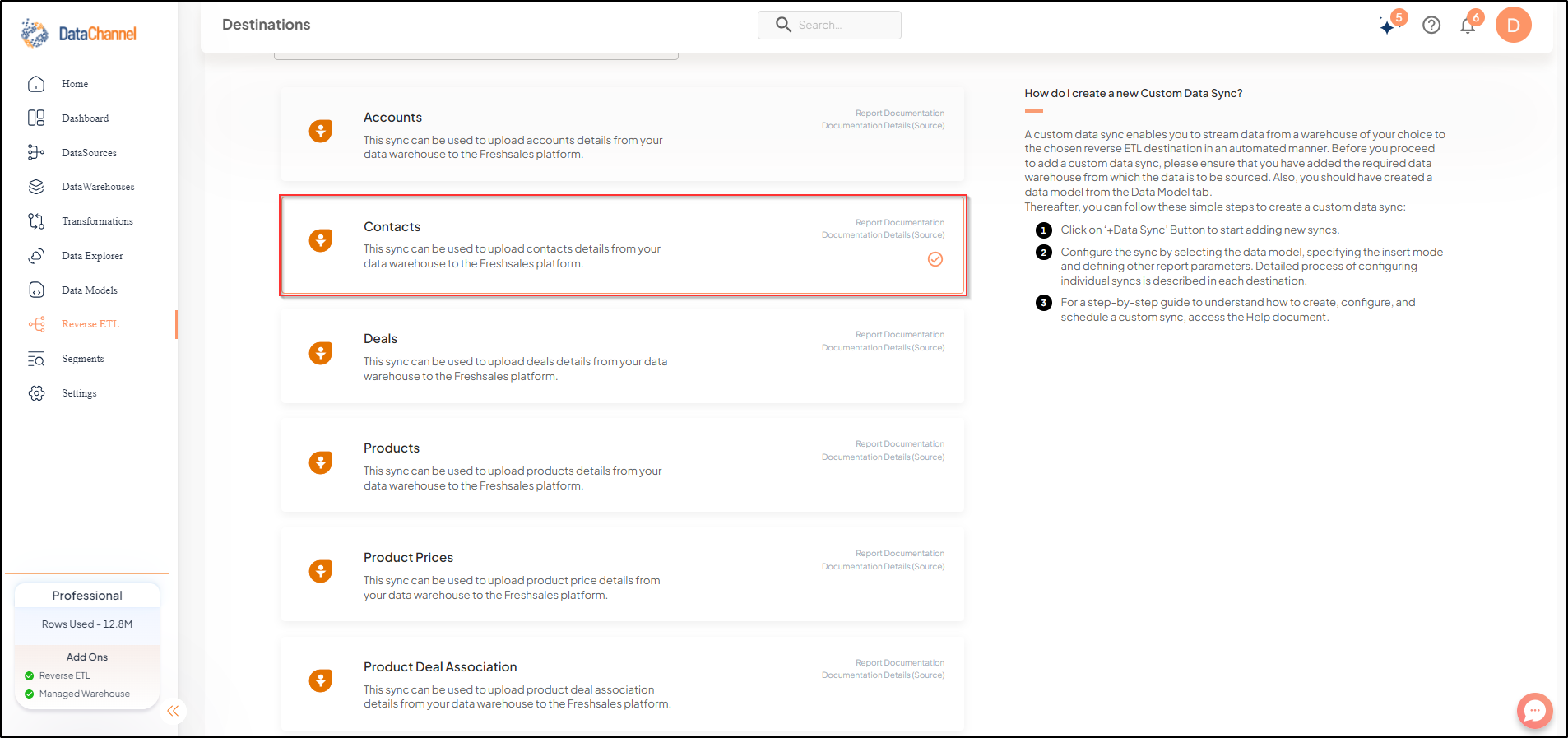The width and height of the screenshot is (1568, 738).
Task: Select the Accounts sync title
Action: click(x=392, y=118)
